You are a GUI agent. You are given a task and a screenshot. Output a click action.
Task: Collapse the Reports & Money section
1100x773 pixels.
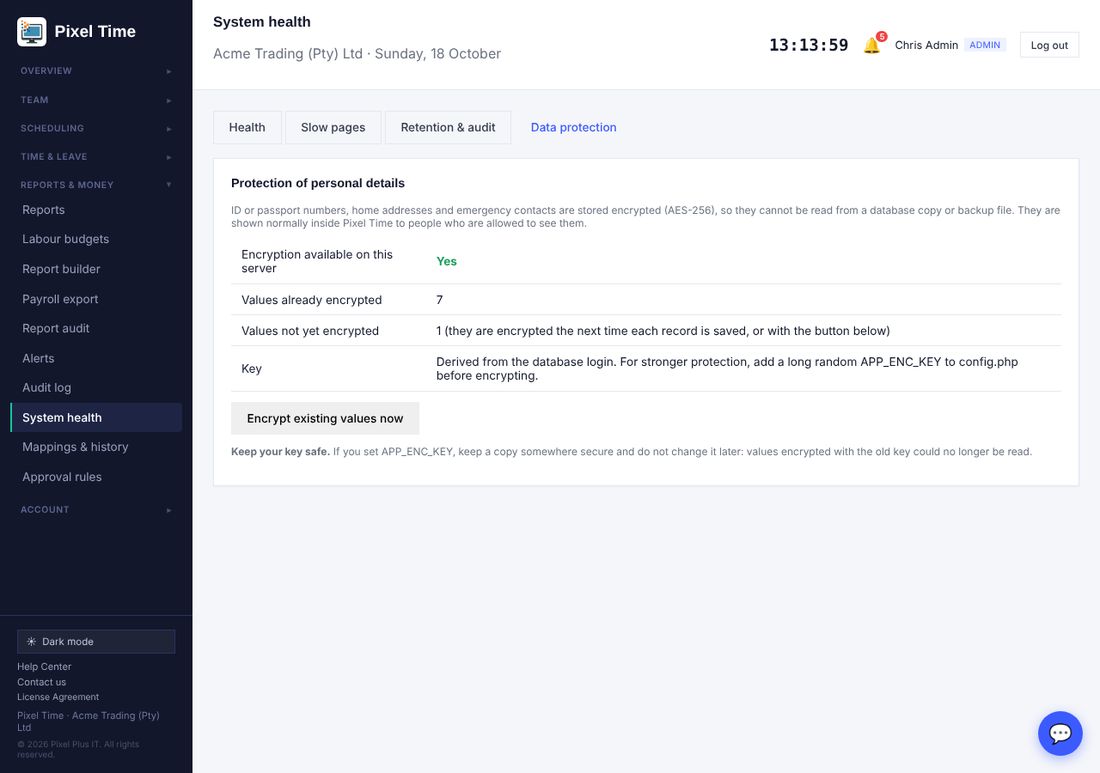96,184
